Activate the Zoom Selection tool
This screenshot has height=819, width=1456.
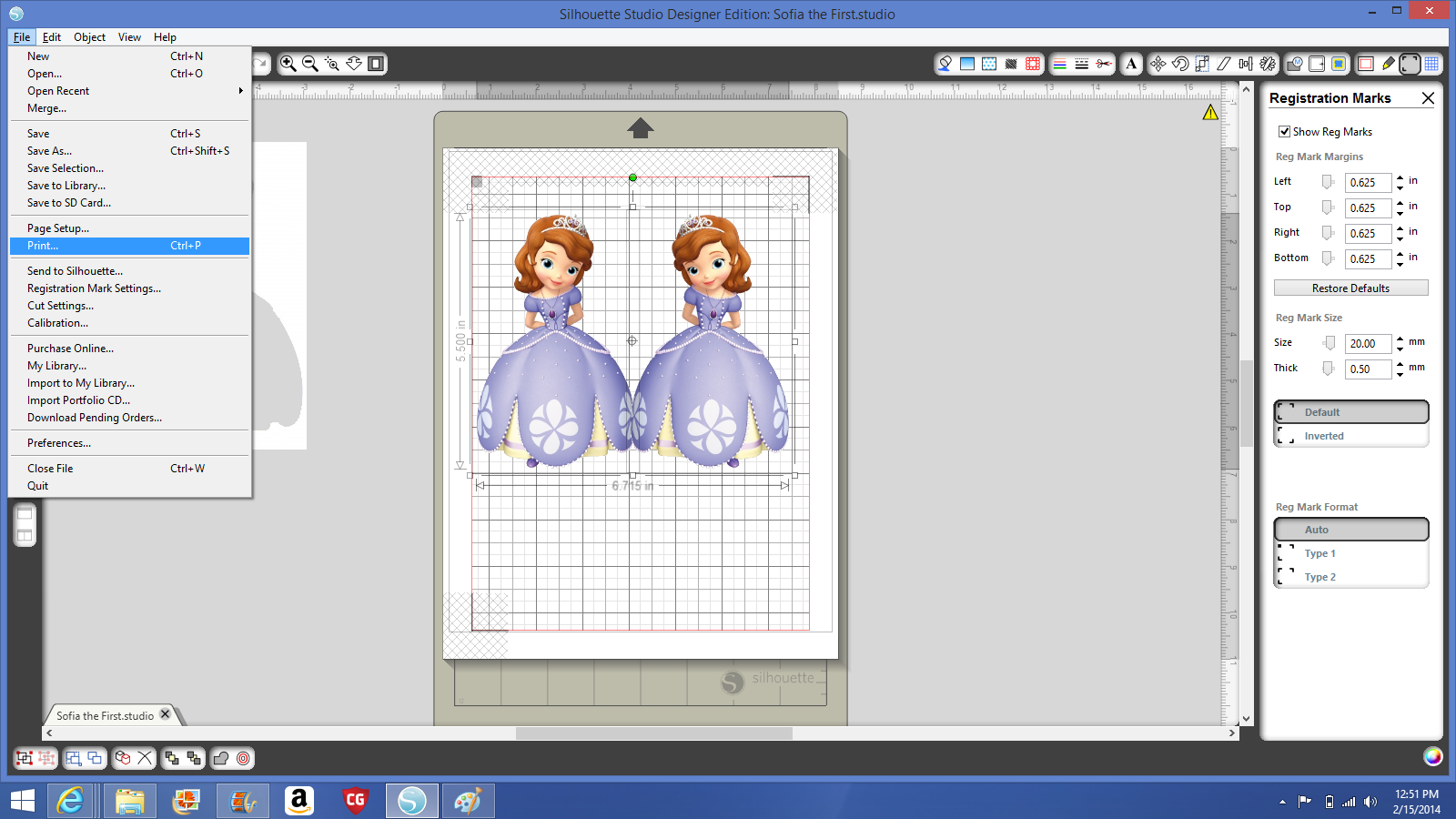[x=332, y=64]
